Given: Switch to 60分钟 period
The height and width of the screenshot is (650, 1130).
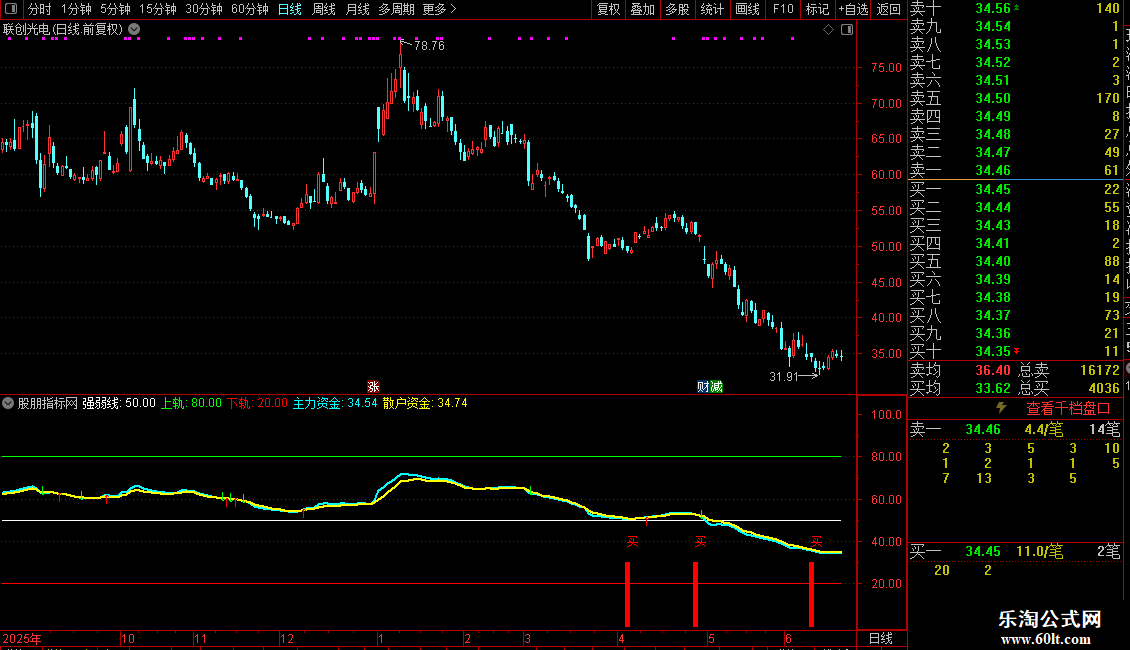Looking at the screenshot, I should [x=250, y=9].
